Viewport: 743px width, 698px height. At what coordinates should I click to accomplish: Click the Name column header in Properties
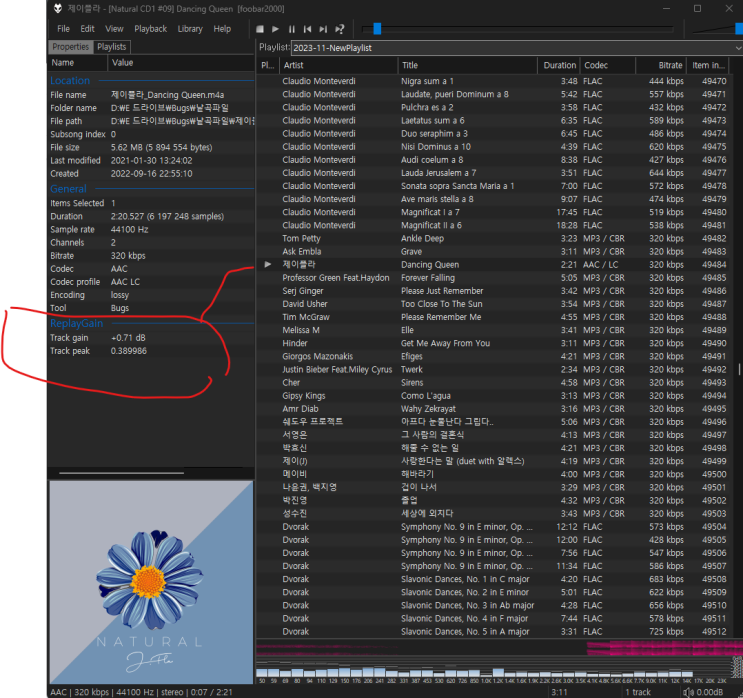[x=78, y=63]
